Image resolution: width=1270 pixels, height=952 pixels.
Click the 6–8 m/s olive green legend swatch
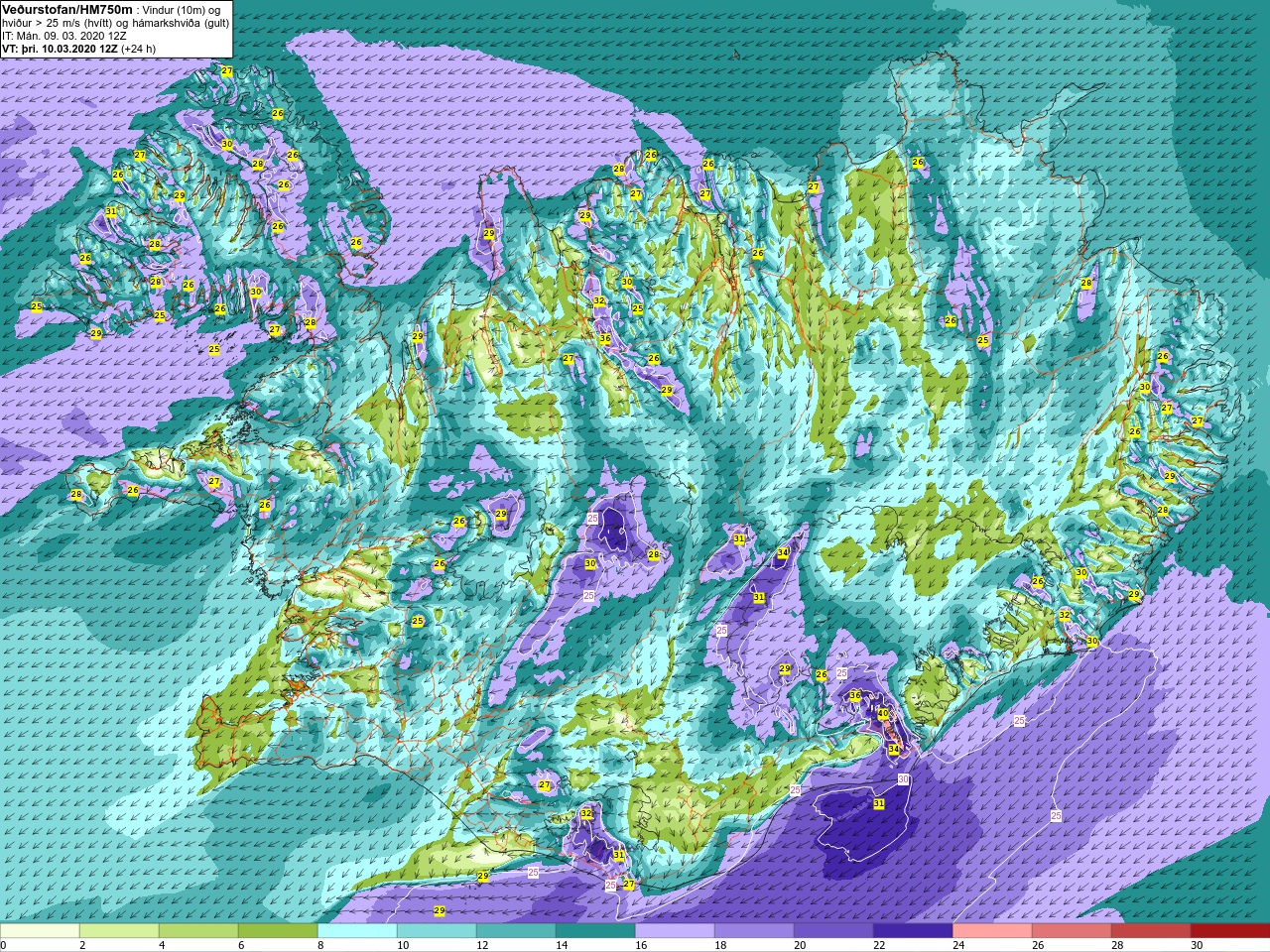(278, 930)
